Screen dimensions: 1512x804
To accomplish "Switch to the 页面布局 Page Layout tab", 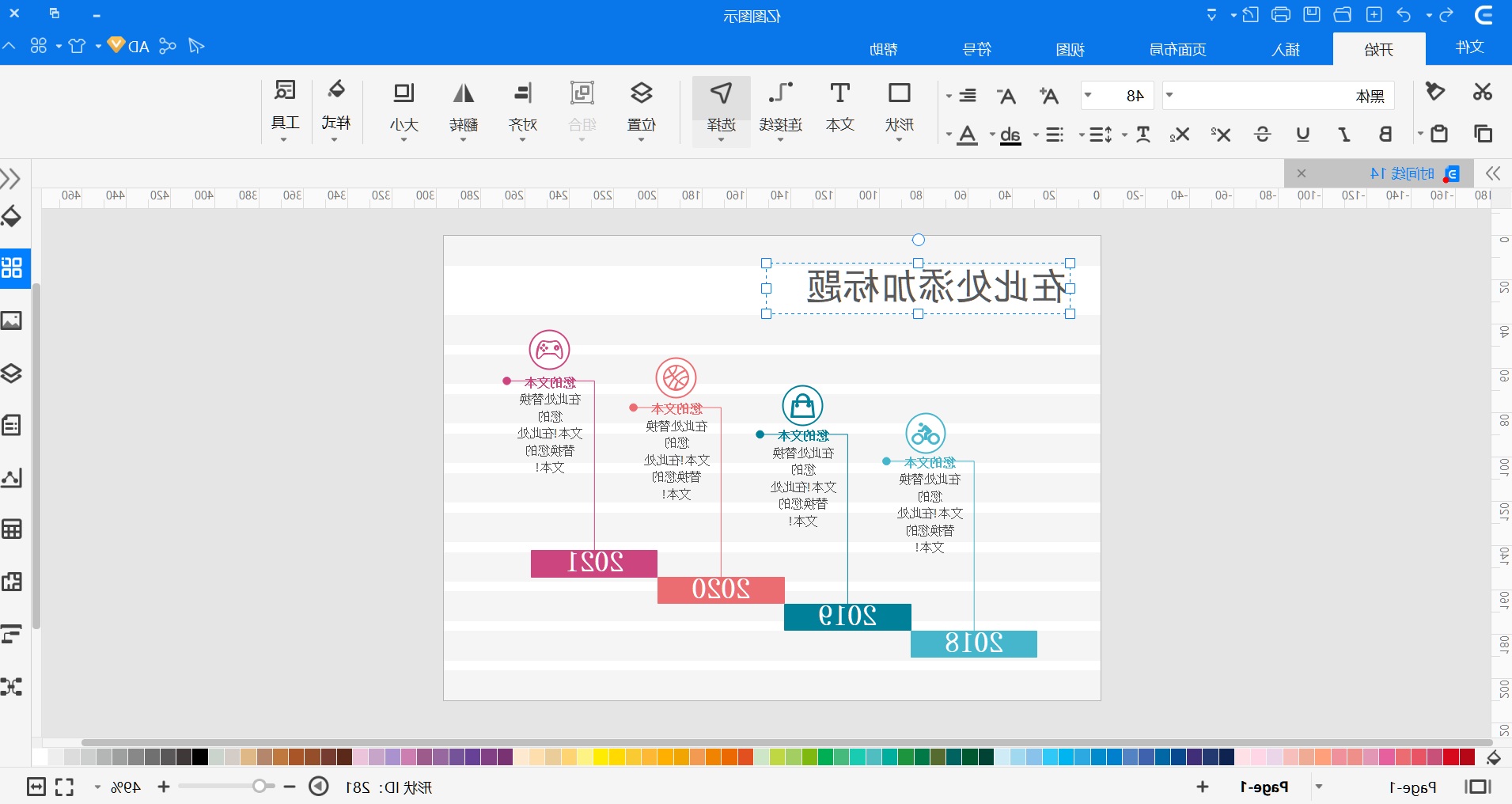I will [x=1177, y=50].
